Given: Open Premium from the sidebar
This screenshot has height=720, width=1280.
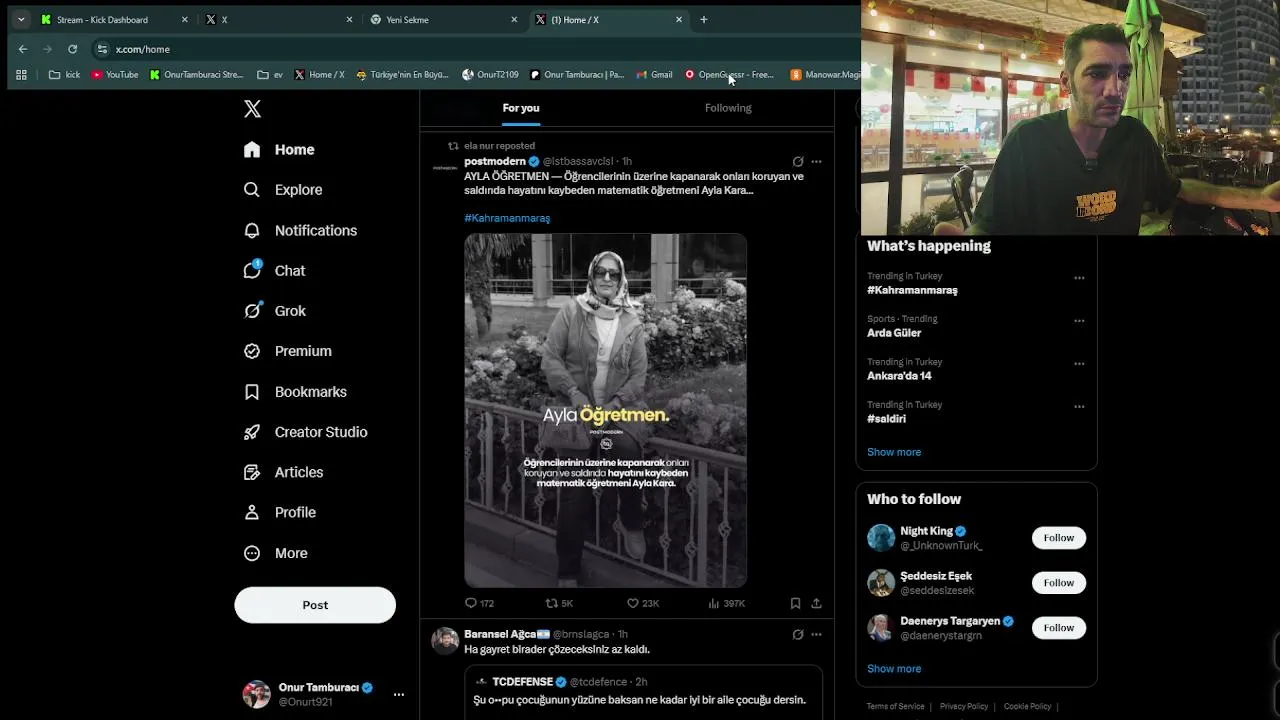Looking at the screenshot, I should pyautogui.click(x=288, y=351).
